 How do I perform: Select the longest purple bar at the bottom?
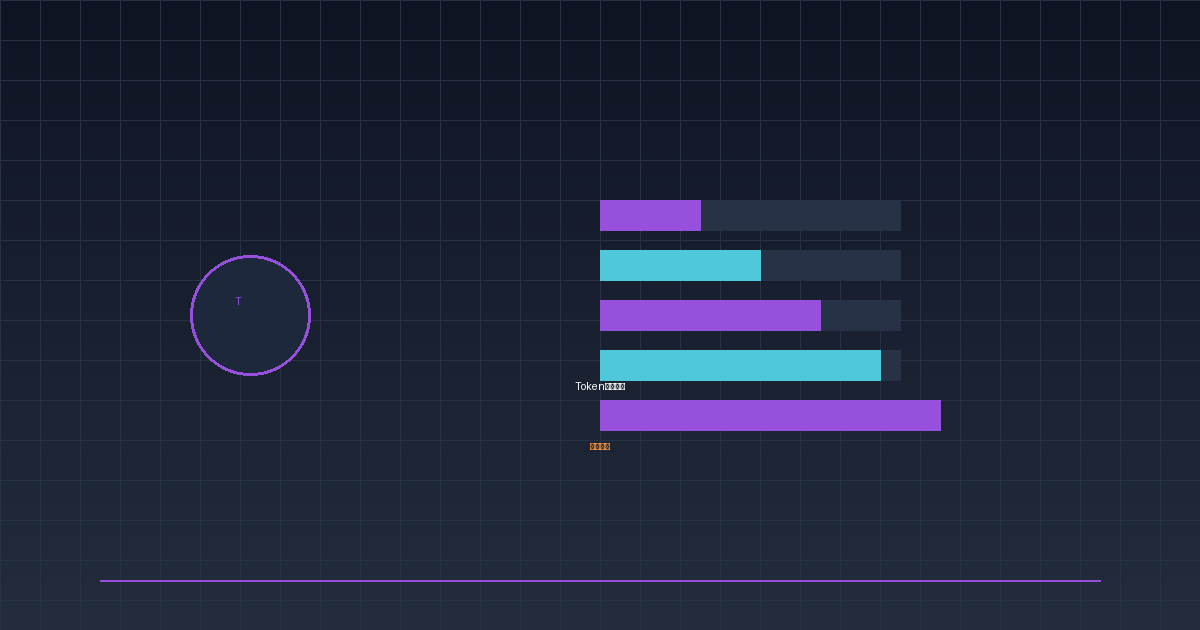tap(770, 415)
